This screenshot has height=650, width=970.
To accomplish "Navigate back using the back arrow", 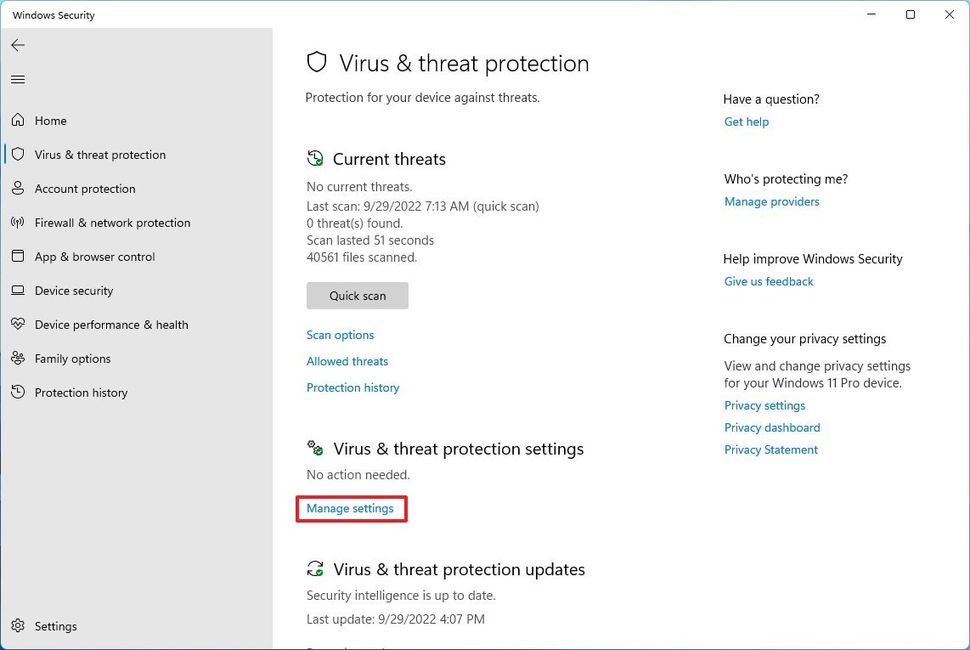I will (x=17, y=44).
